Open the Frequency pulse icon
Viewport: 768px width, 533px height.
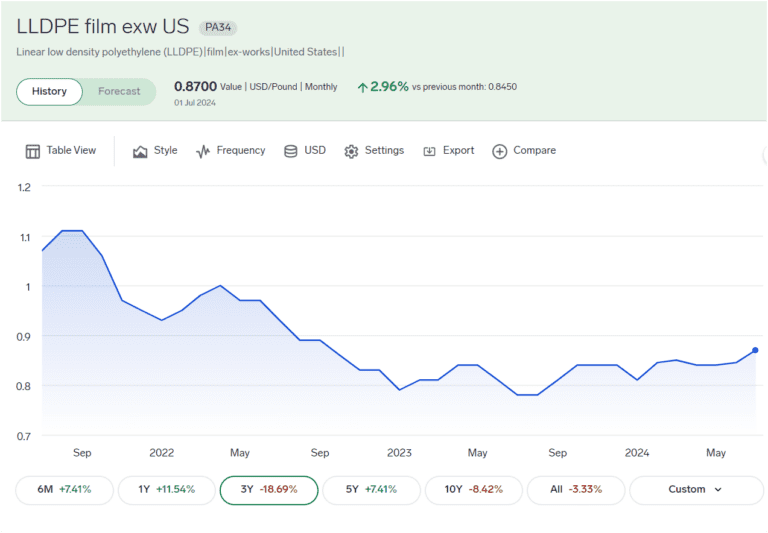click(203, 151)
